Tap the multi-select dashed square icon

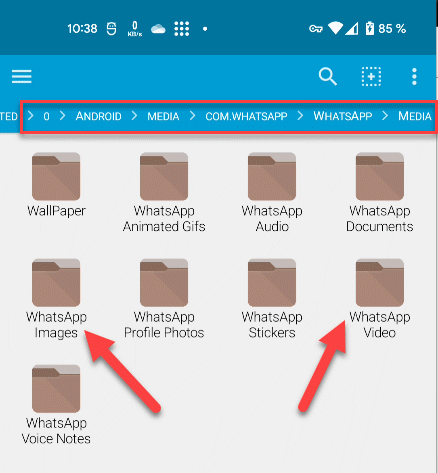(x=371, y=77)
